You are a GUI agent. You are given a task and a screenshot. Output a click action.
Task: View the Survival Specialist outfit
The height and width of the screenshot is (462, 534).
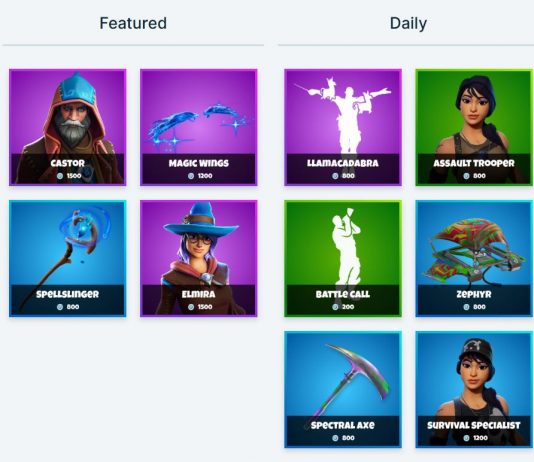(x=474, y=389)
